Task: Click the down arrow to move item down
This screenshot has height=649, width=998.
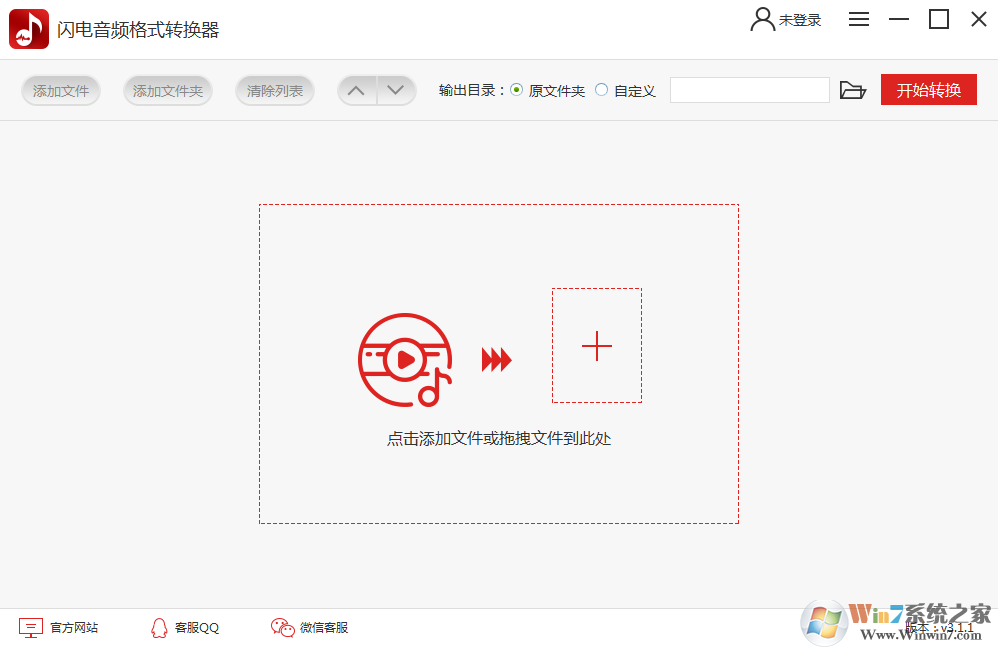Action: coord(396,90)
